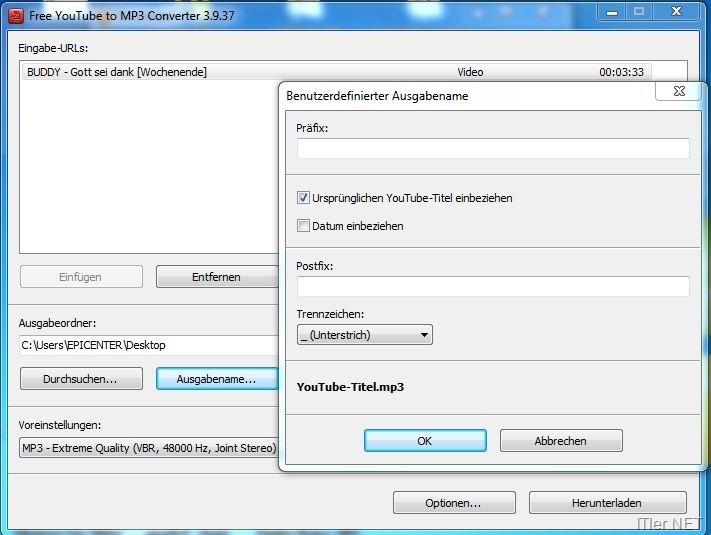Click the Entfernen button
This screenshot has height=535, width=711.
(217, 277)
